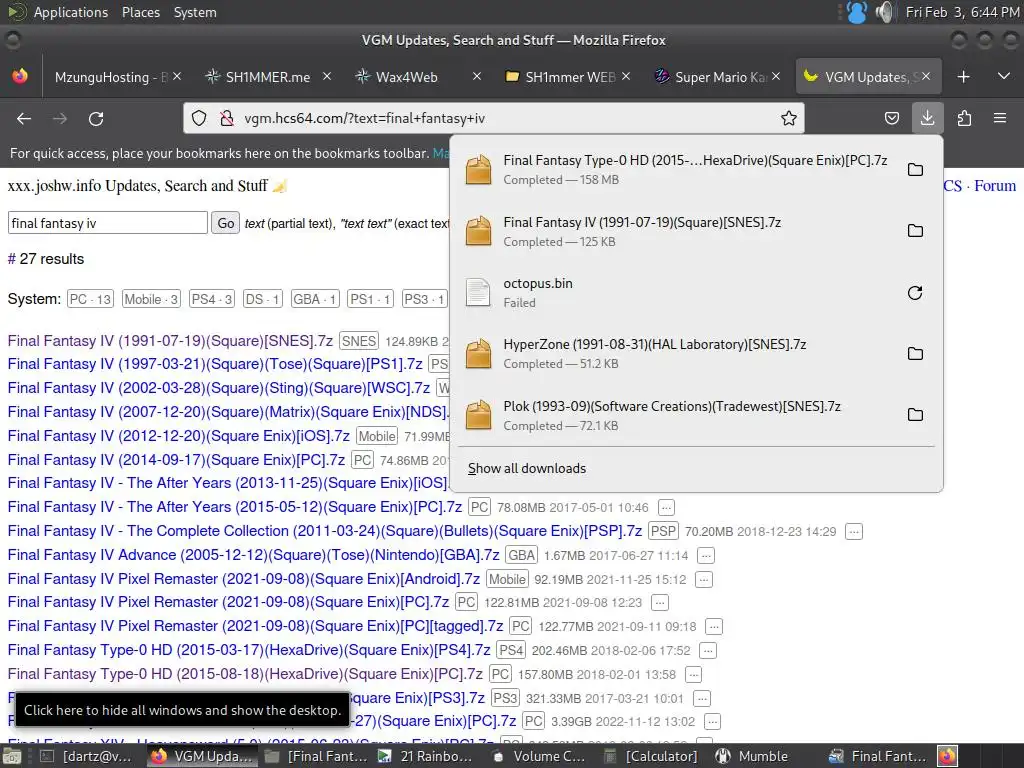Switch to the Super Mario Kart tab
This screenshot has height=768, width=1024.
[720, 77]
